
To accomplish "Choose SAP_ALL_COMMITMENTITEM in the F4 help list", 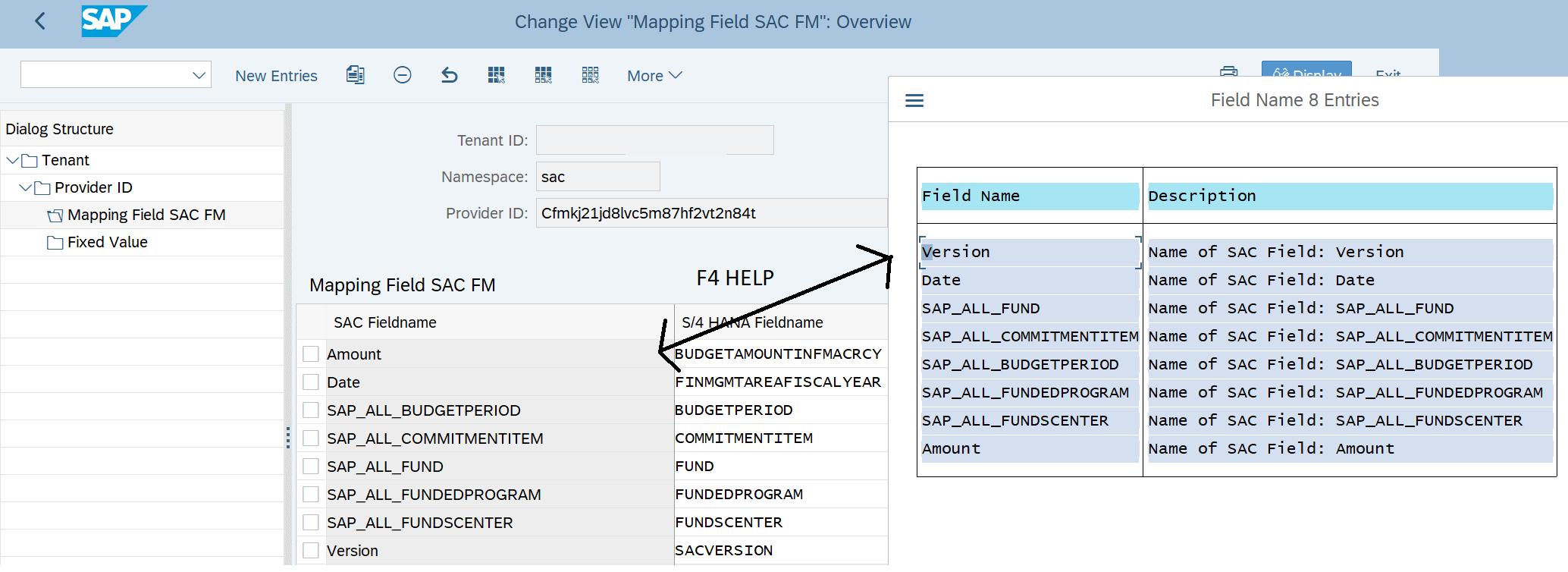I will tap(1030, 336).
